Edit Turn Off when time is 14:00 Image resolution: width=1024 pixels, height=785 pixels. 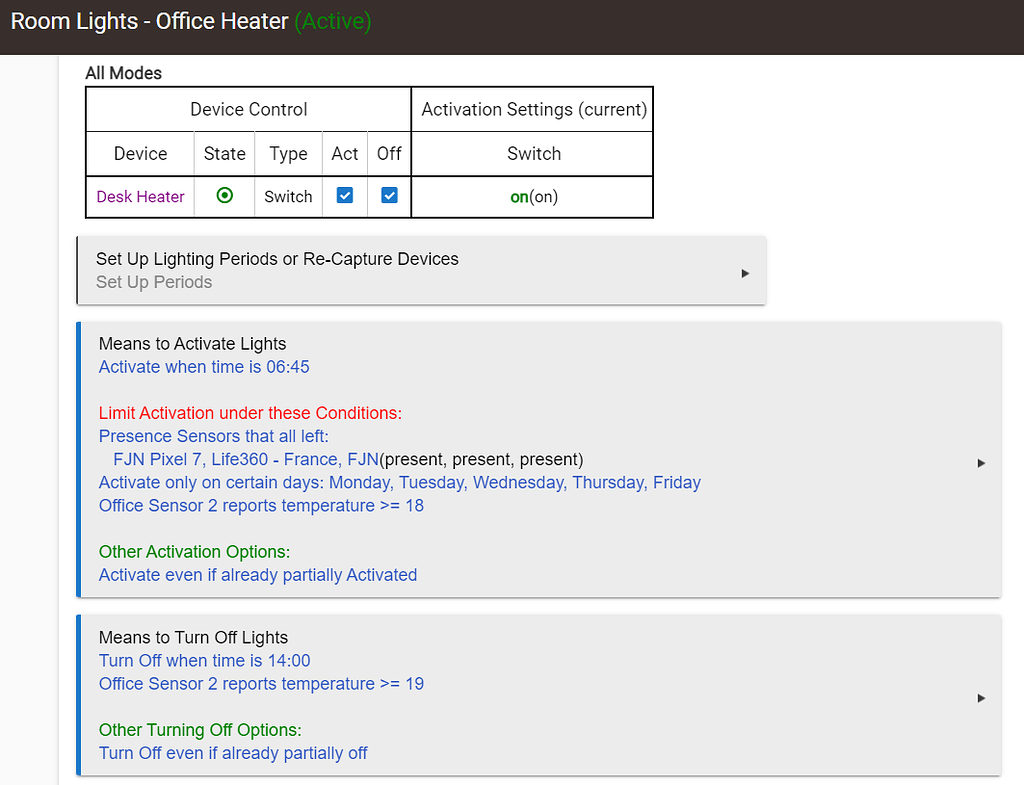click(x=204, y=661)
